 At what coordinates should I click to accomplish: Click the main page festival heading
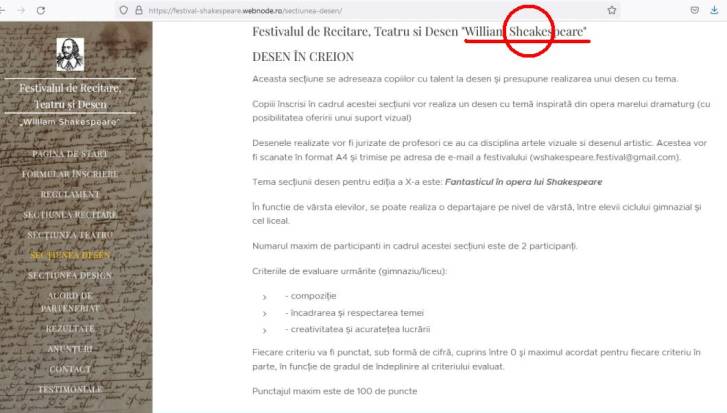pyautogui.click(x=420, y=32)
